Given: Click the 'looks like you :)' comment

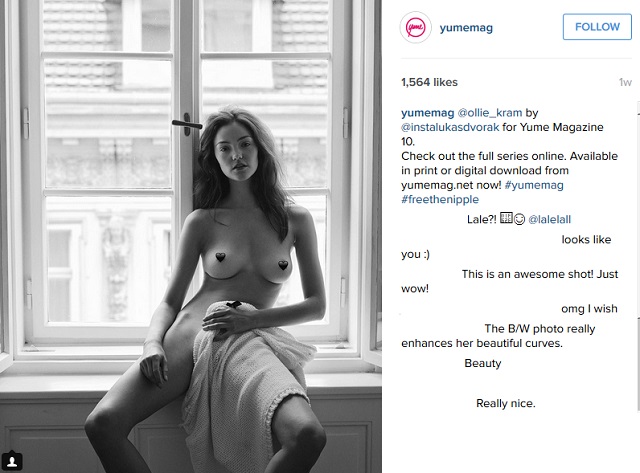Looking at the screenshot, I should [x=506, y=246].
